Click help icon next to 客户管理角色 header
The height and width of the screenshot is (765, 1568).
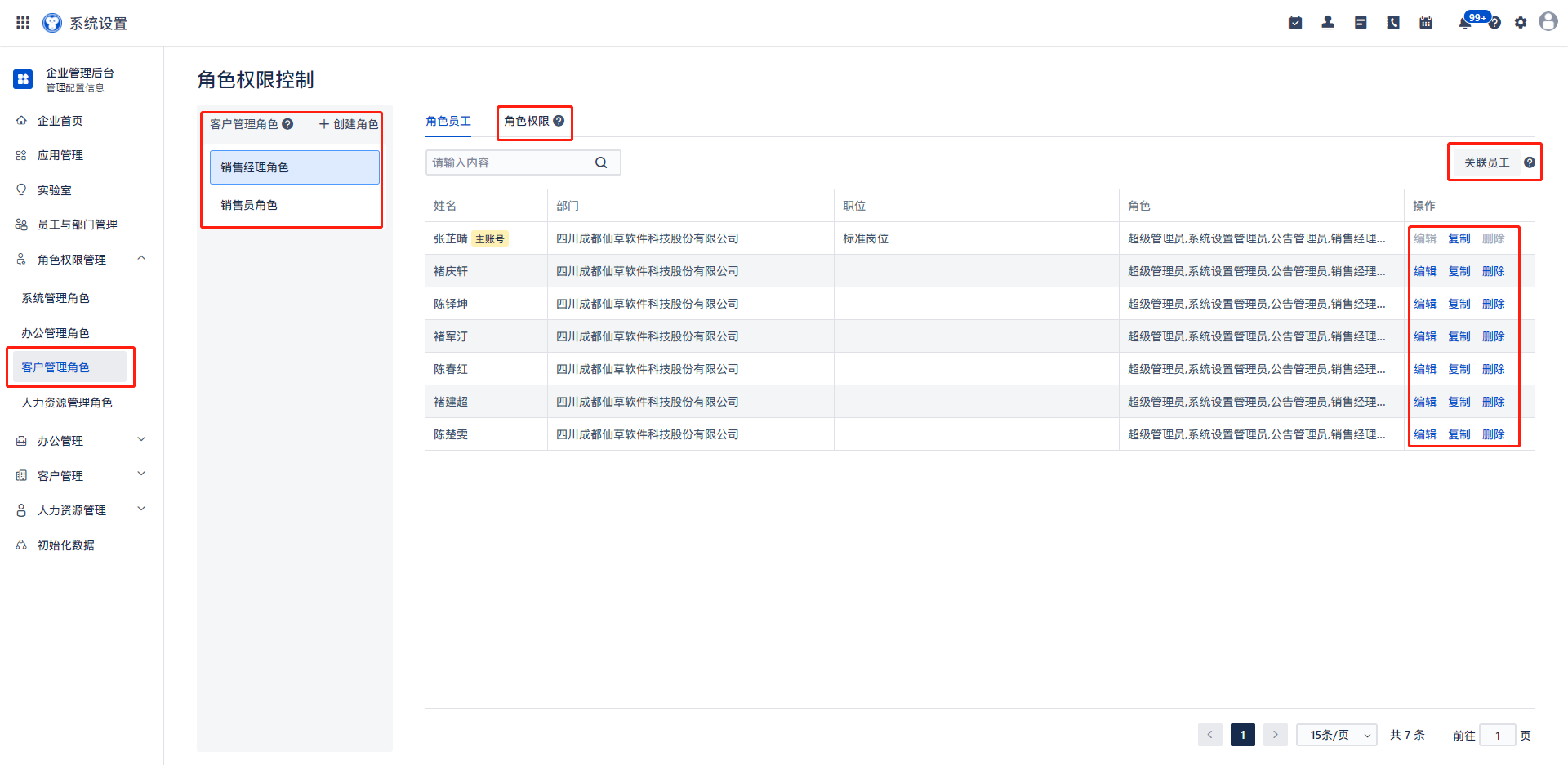(x=287, y=124)
